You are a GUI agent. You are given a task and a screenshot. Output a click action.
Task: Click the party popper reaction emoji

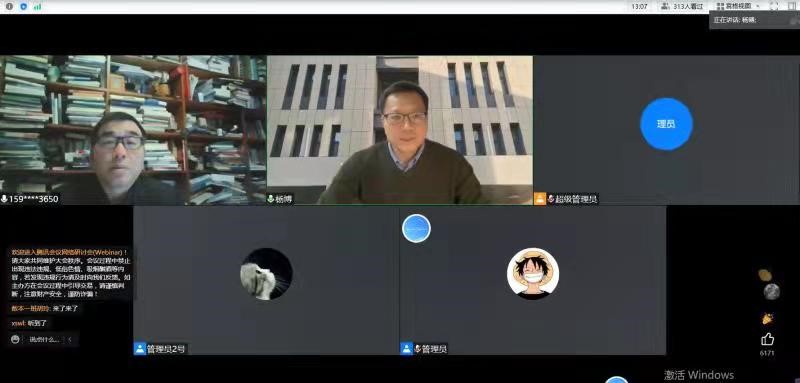pos(767,319)
